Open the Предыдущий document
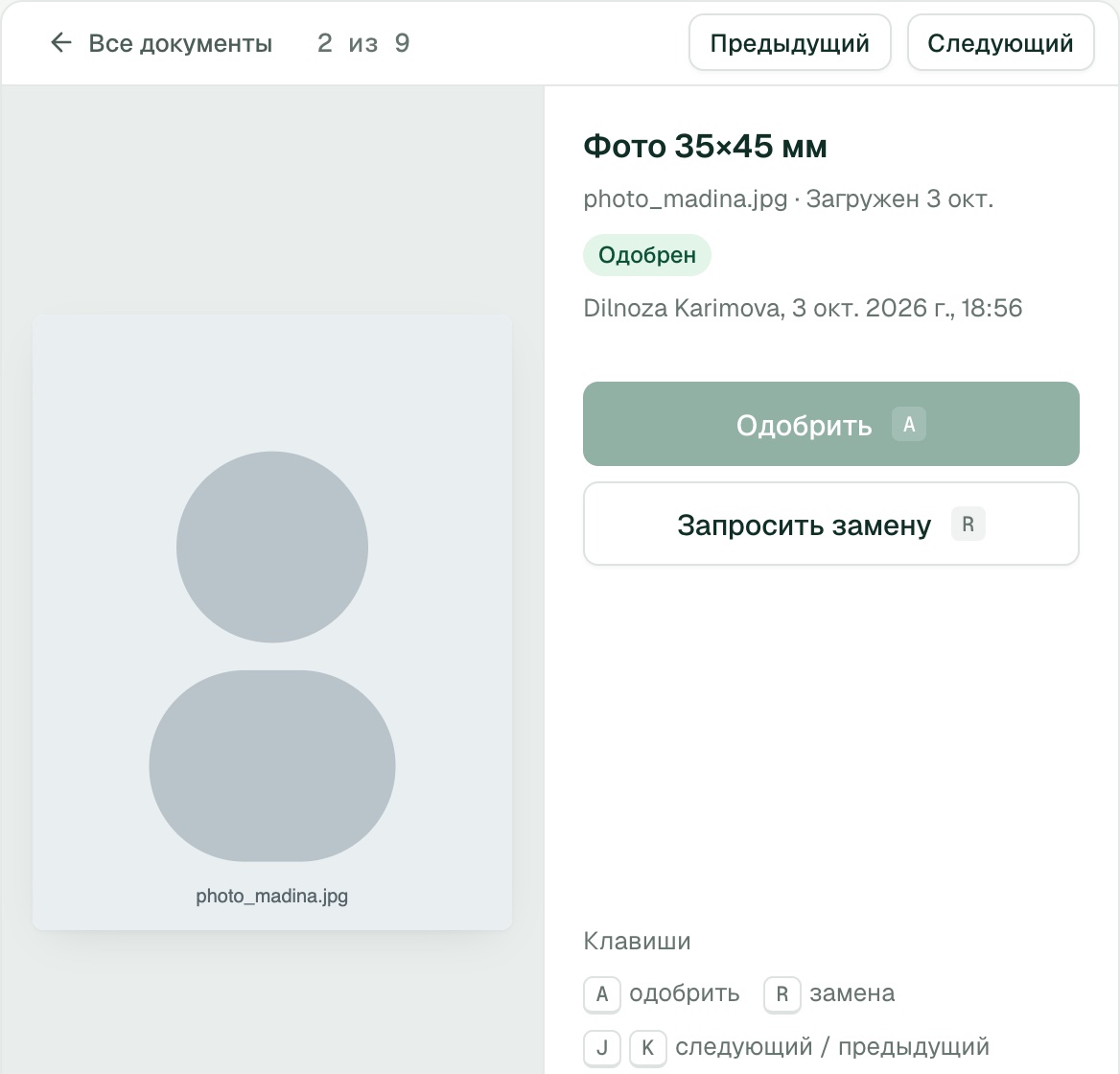The height and width of the screenshot is (1074, 1120). coord(789,43)
